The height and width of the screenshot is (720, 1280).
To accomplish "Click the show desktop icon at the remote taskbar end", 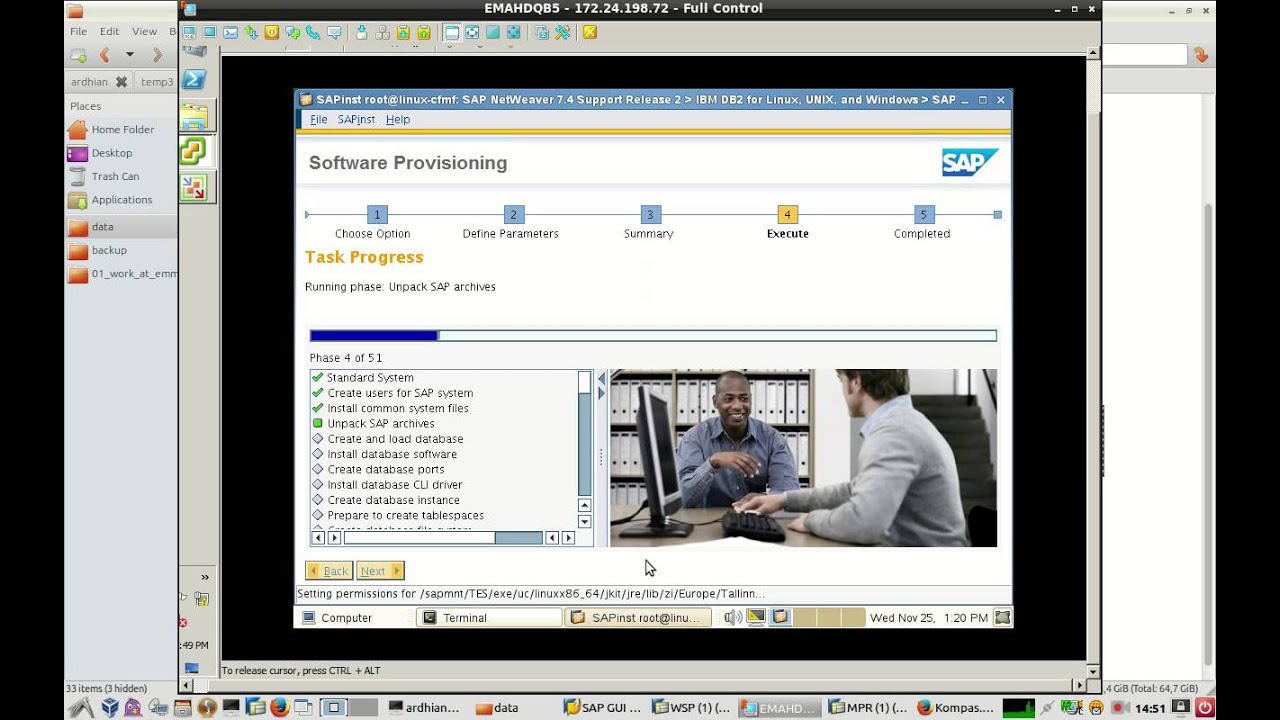I will [x=1002, y=617].
